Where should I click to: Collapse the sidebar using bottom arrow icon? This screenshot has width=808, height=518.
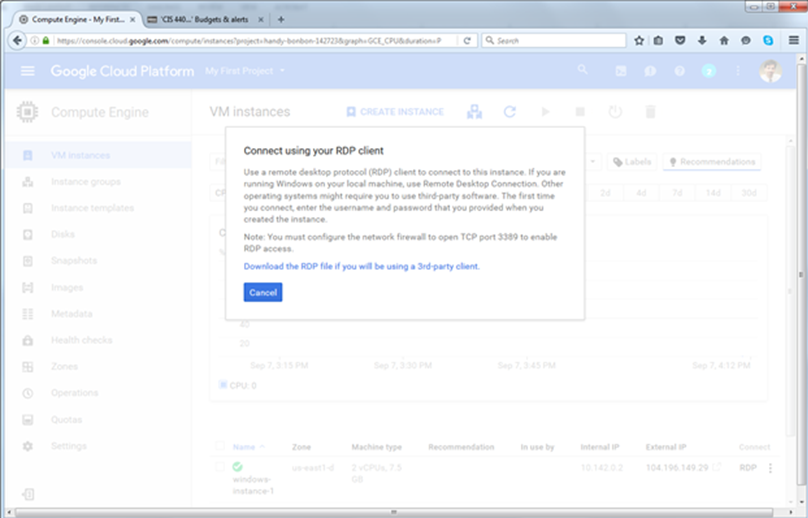(x=28, y=494)
